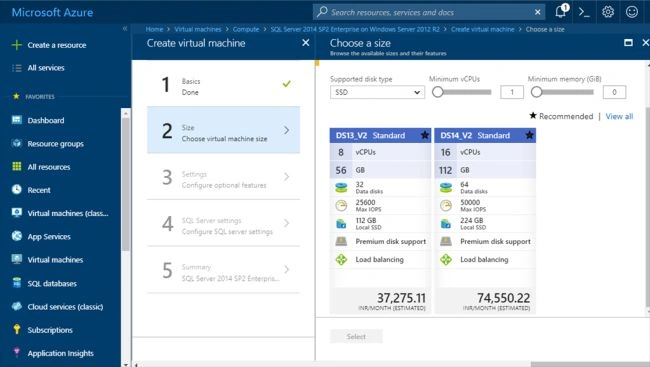
Task: Expand step 4 SQL Server settings chevron
Action: click(x=286, y=223)
